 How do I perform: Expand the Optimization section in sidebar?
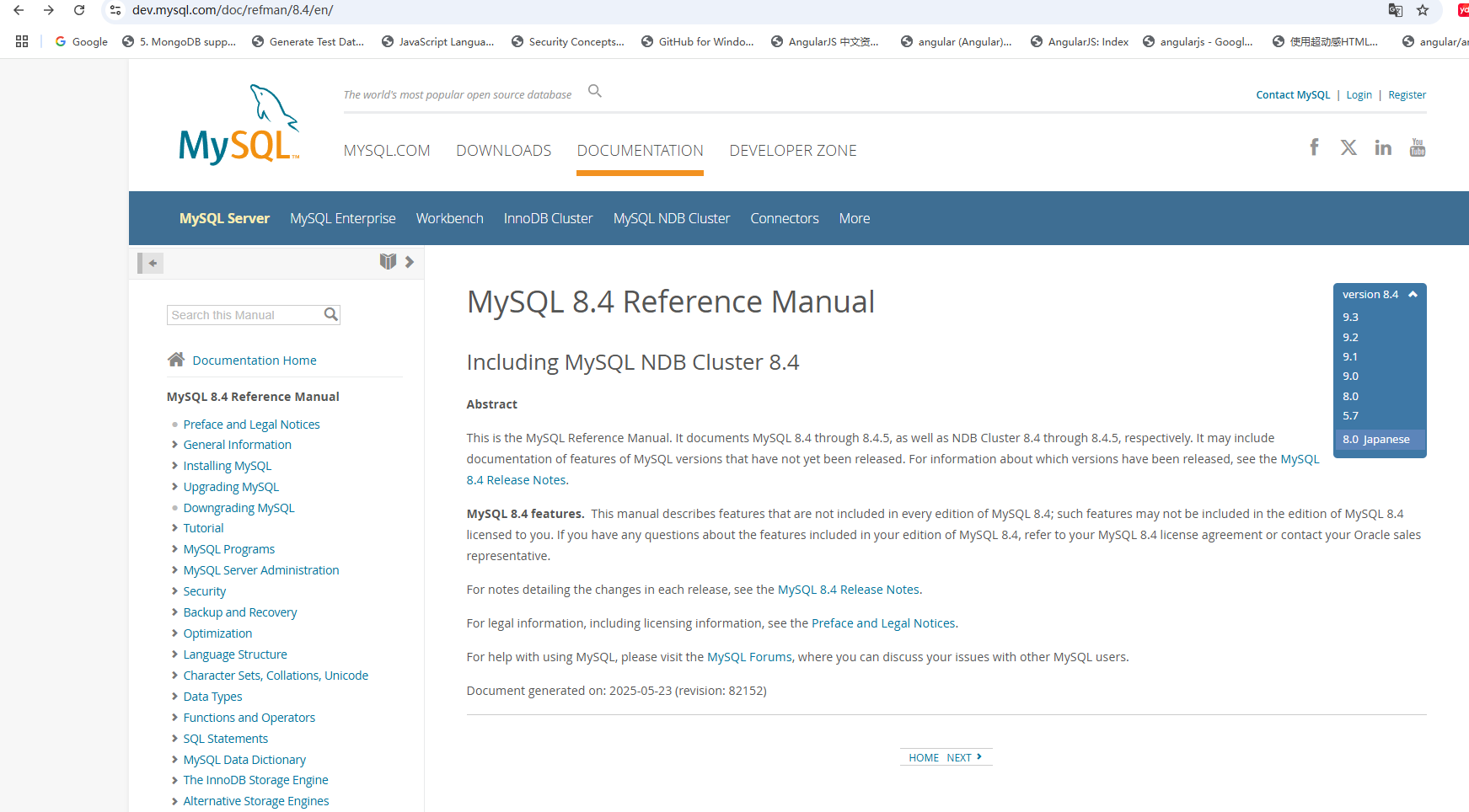(x=174, y=633)
